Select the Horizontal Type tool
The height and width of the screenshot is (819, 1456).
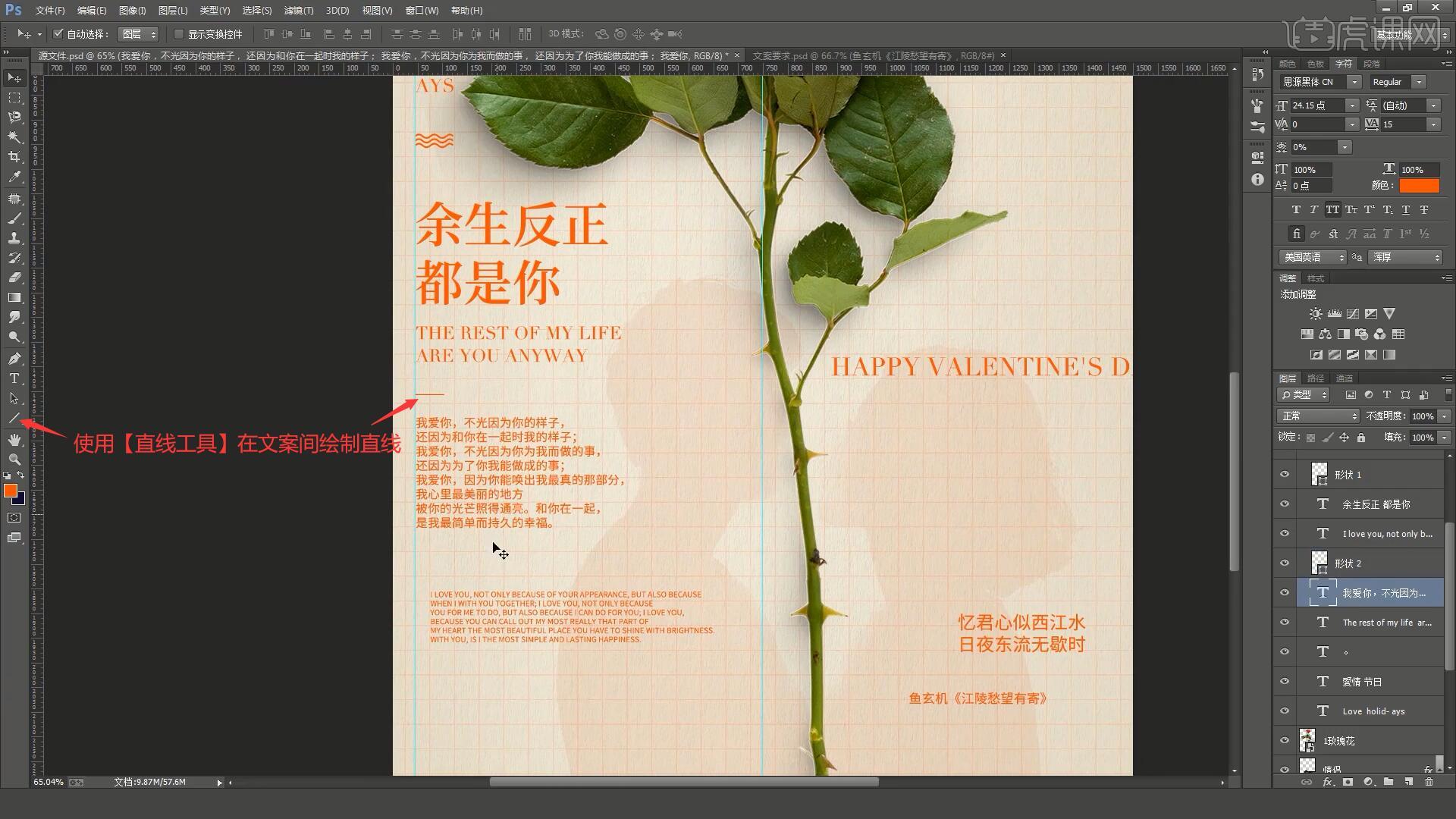[x=14, y=378]
